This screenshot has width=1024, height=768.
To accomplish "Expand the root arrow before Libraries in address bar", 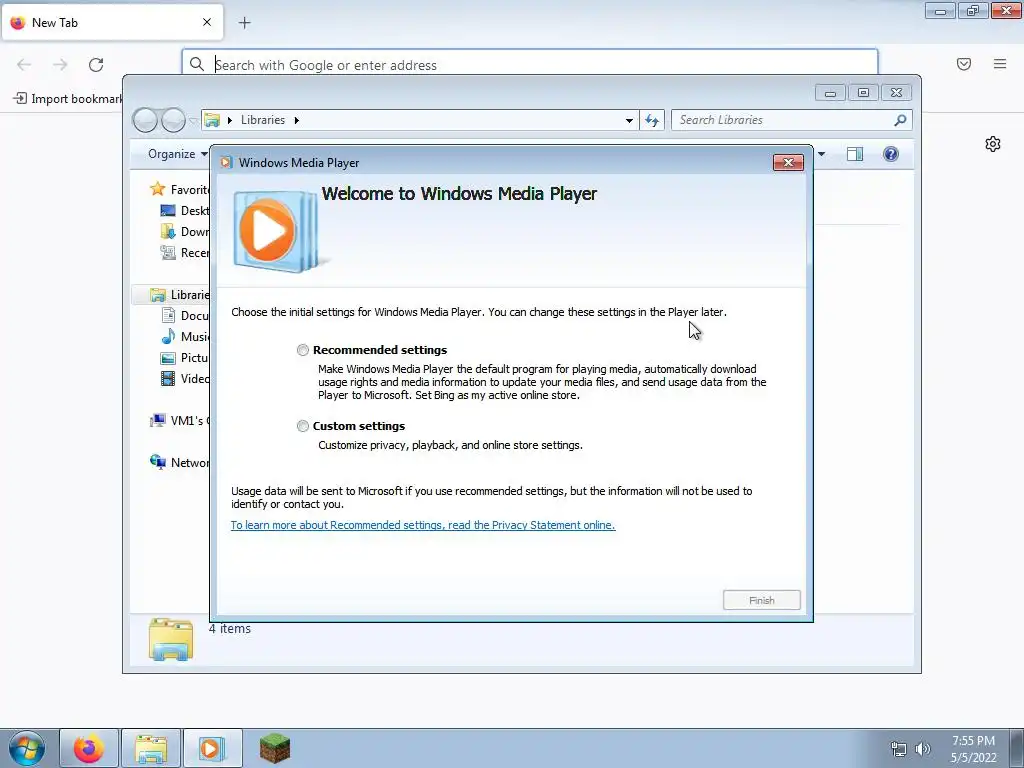I will coord(230,120).
